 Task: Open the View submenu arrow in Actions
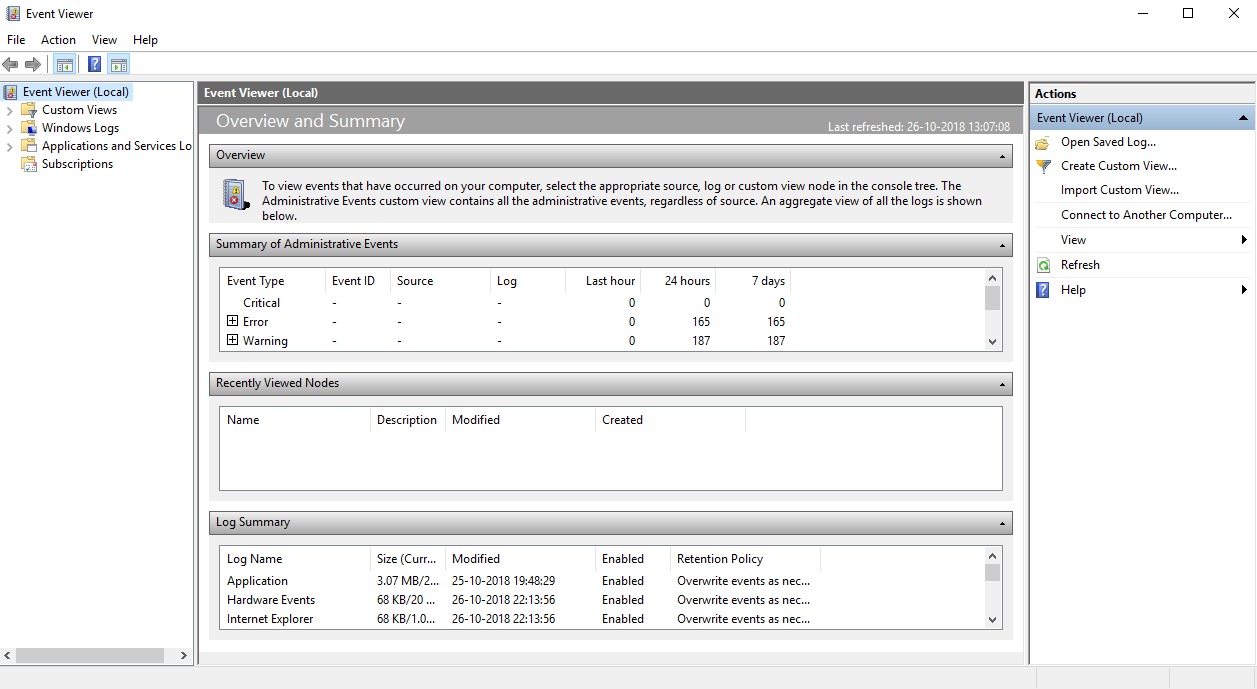(1244, 240)
